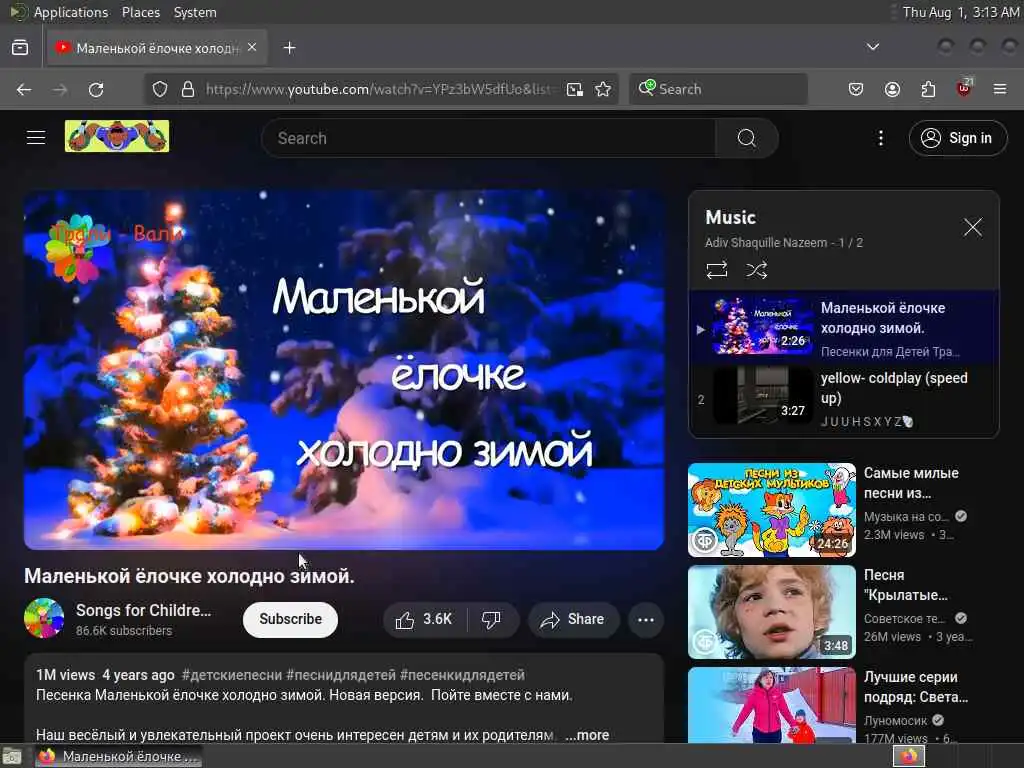
Task: Expand description with ...more
Action: pos(587,735)
